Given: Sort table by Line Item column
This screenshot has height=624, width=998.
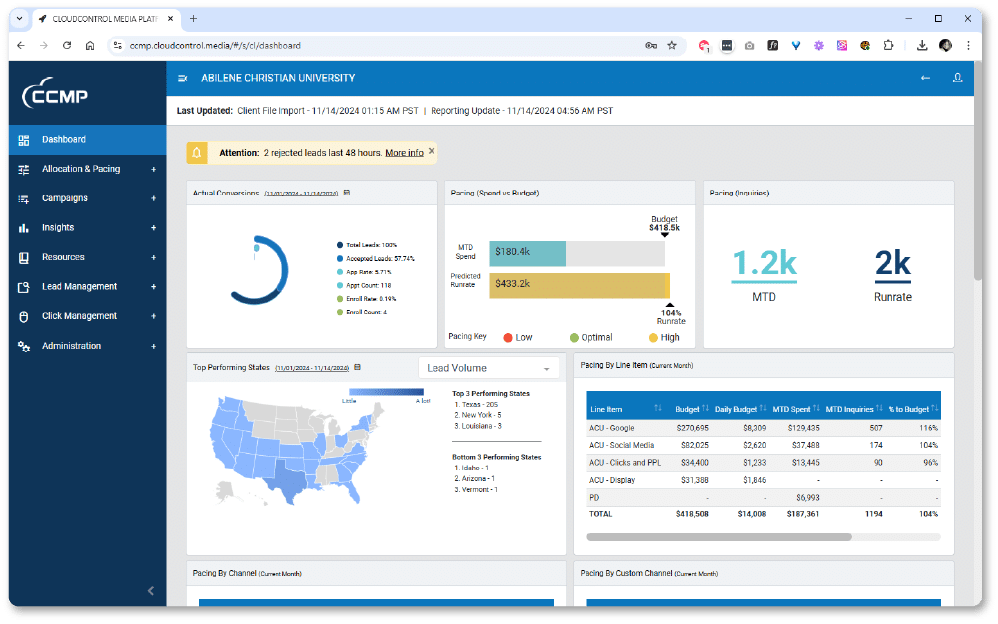Looking at the screenshot, I should (x=658, y=409).
